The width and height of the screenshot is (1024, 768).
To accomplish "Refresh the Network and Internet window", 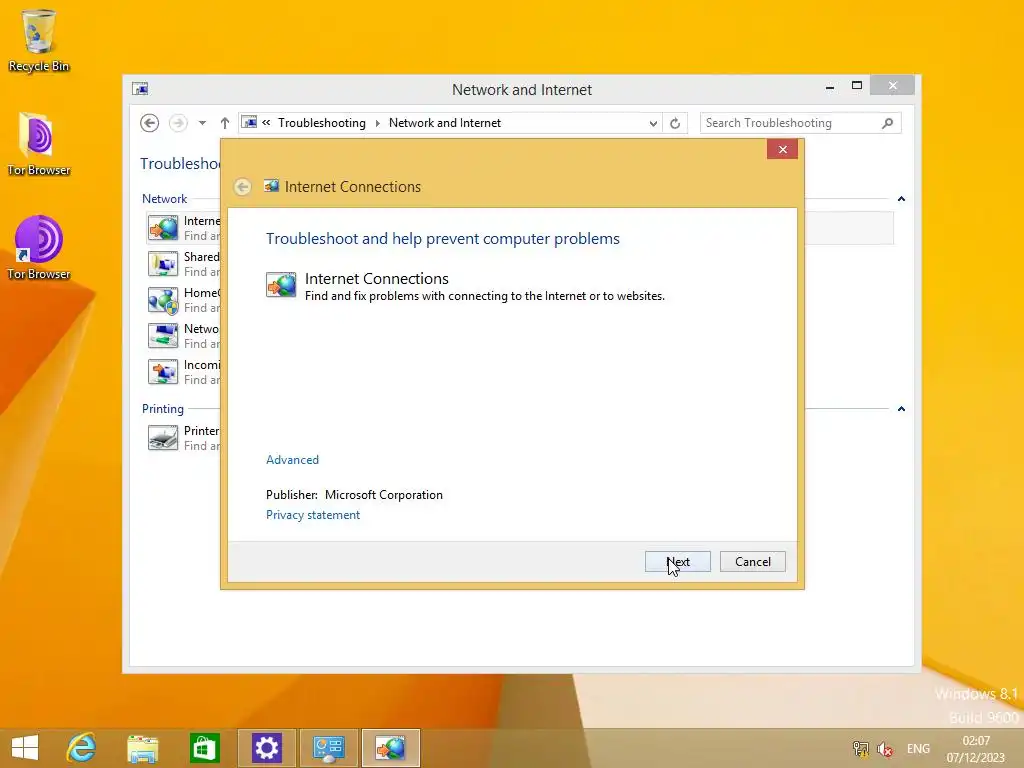I will click(675, 123).
